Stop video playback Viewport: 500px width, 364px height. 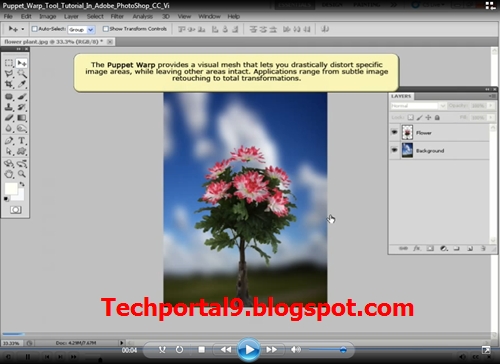(x=201, y=349)
